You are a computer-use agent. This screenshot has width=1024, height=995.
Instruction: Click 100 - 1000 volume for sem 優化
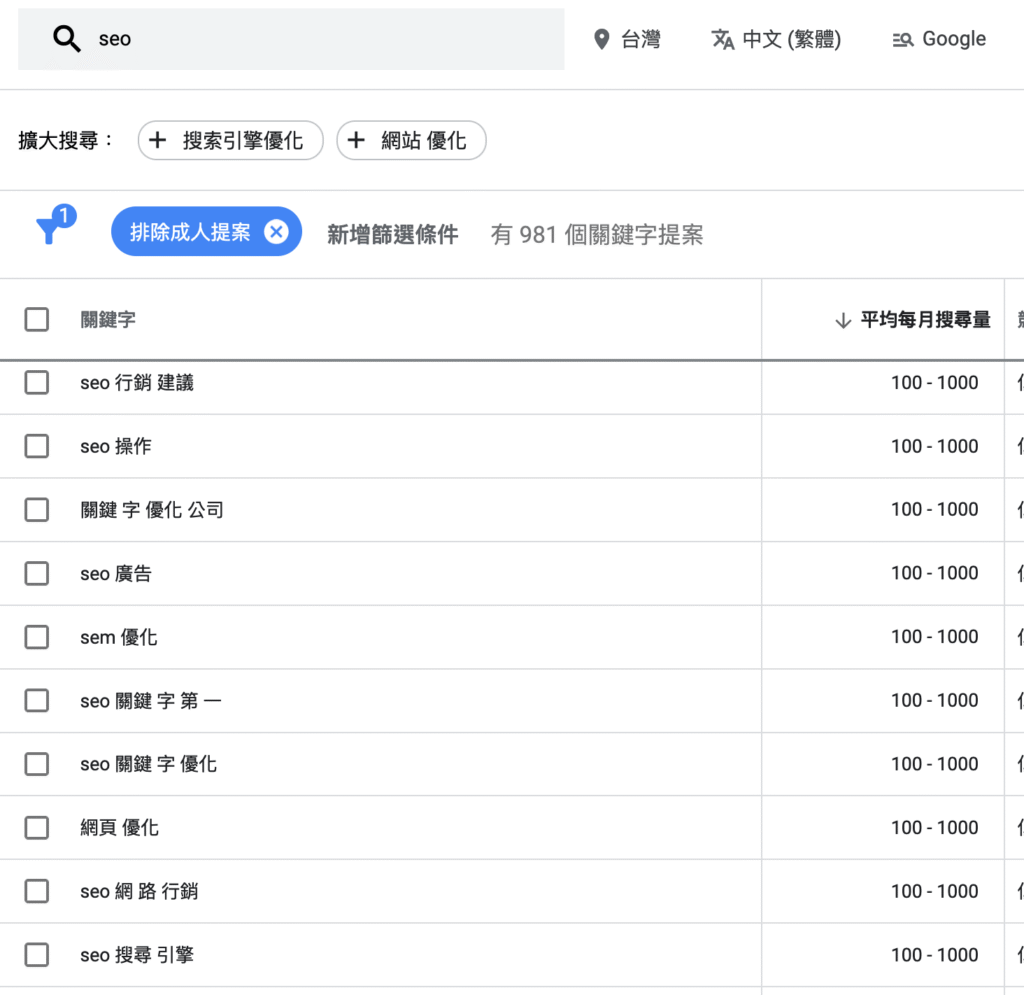tap(935, 637)
